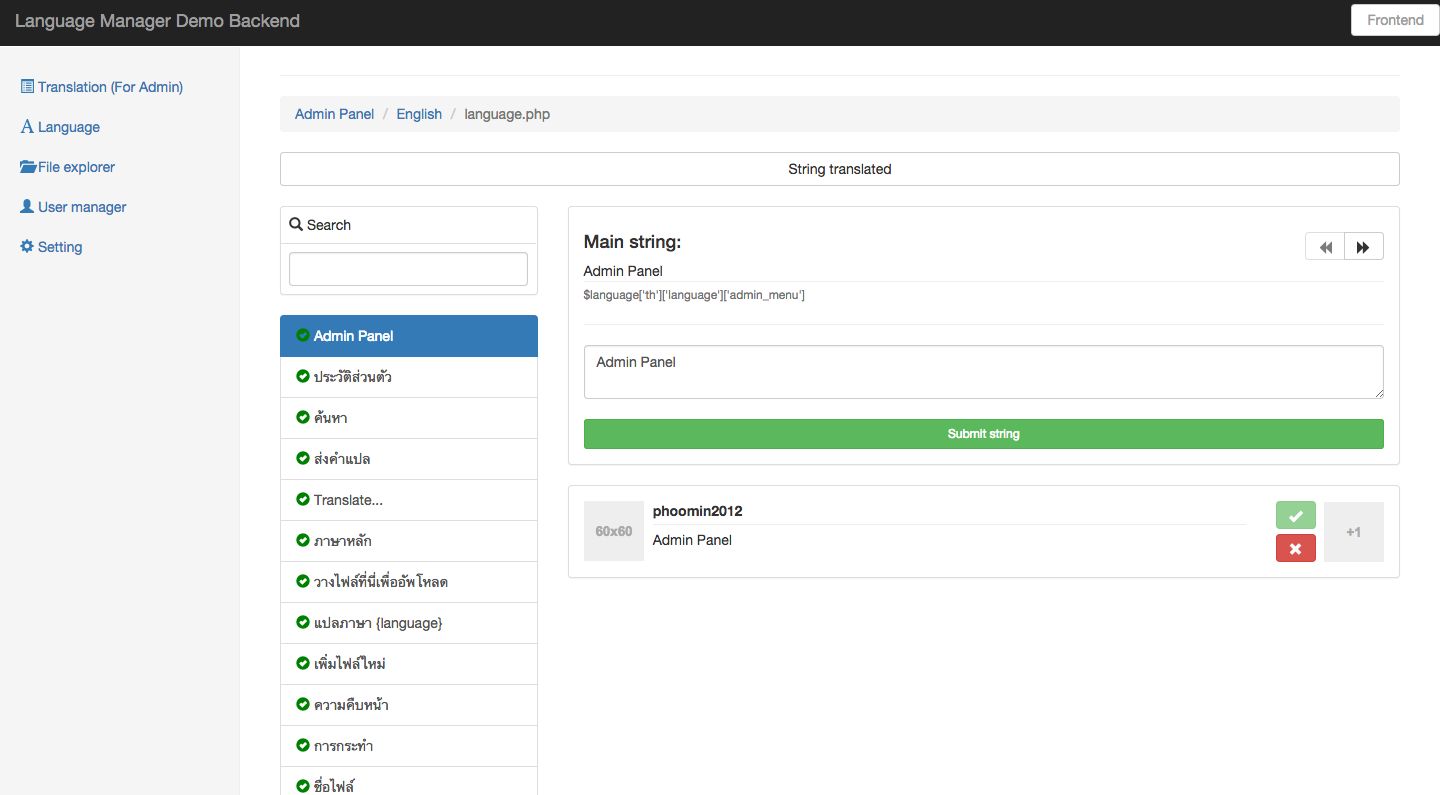Reject the translation with red X button
Screen dimensions: 1440x795
point(1295,548)
